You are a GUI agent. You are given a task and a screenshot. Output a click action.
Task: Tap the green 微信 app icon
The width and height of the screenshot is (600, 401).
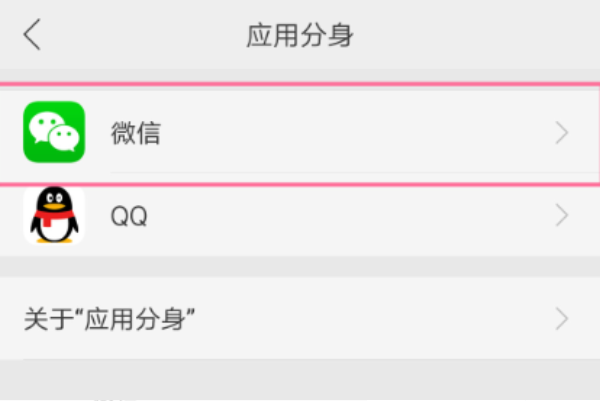53,133
